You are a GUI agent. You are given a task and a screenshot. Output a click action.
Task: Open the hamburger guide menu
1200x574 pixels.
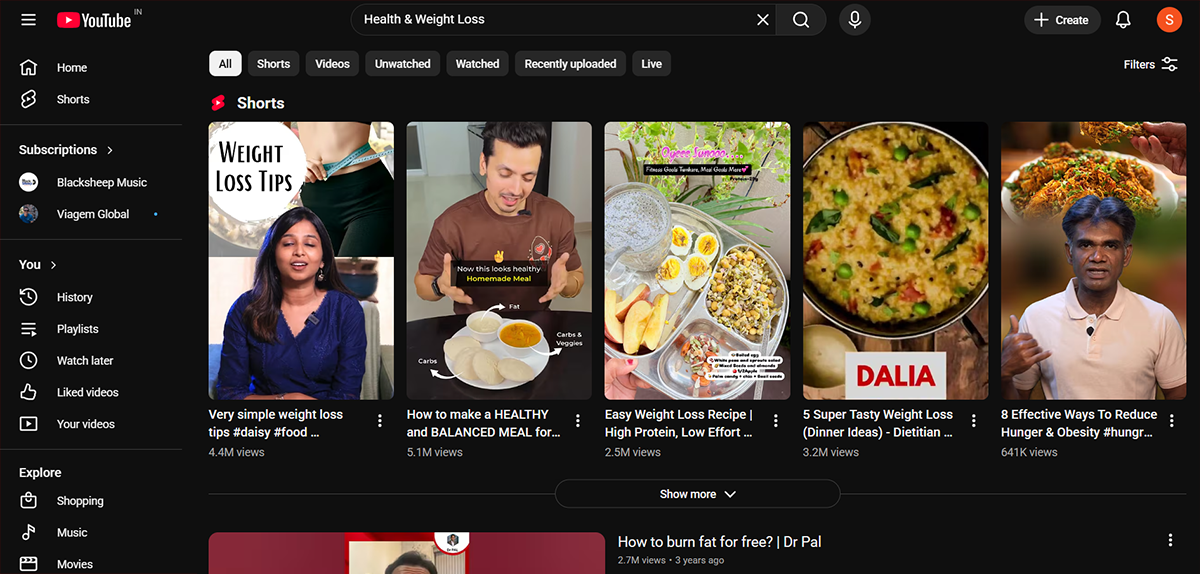tap(28, 20)
